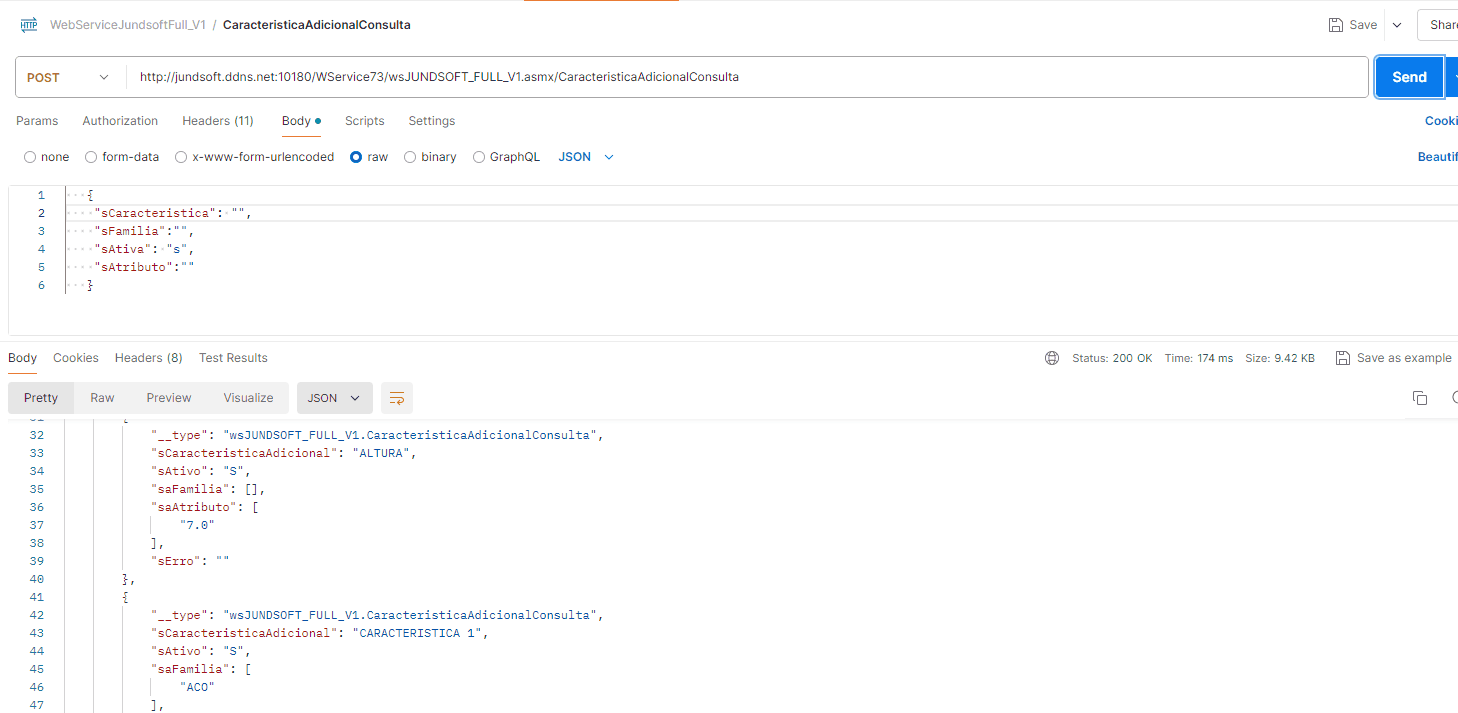Select the form-data radio button

tap(91, 157)
